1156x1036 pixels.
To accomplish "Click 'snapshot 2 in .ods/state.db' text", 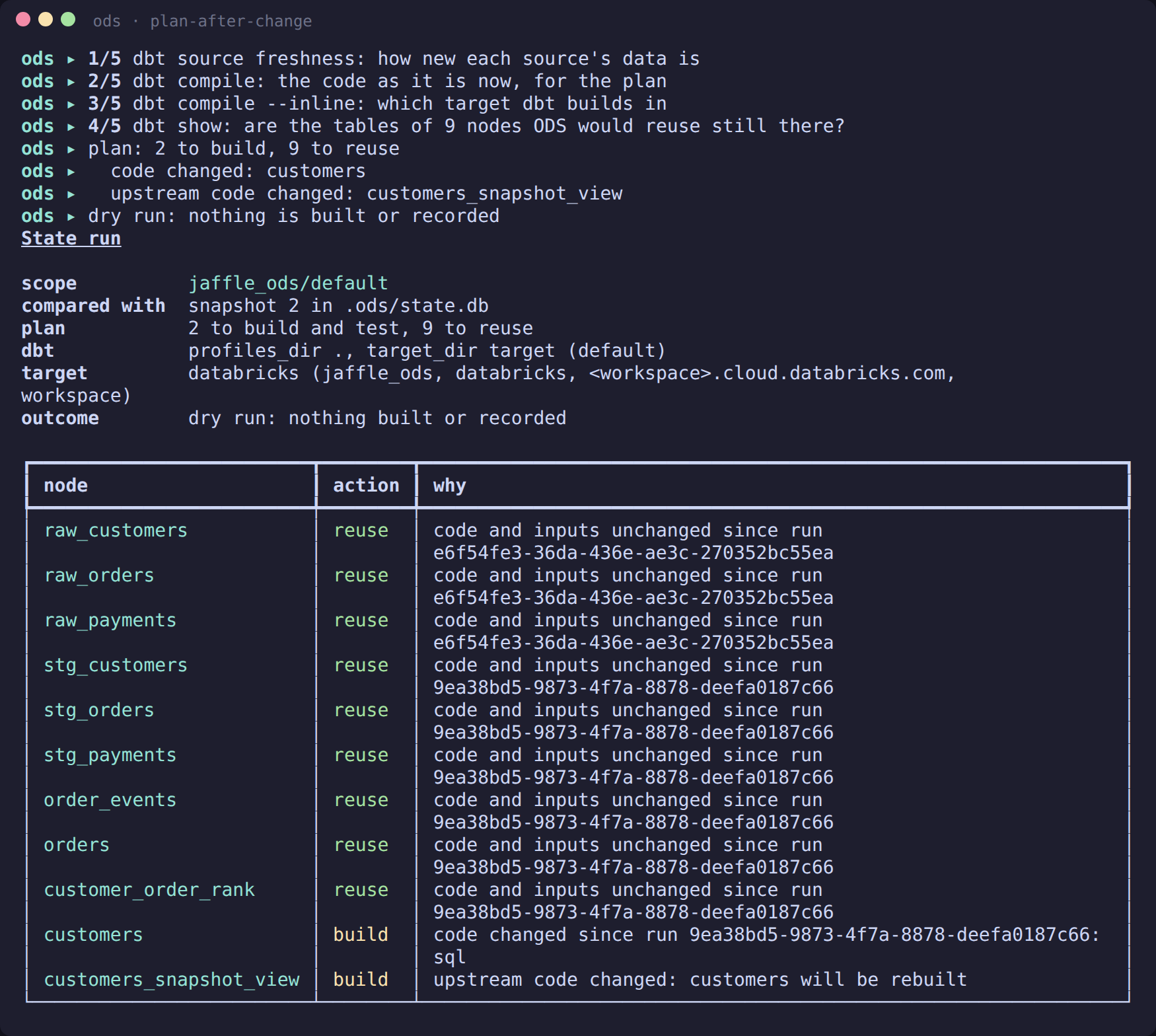I will (338, 306).
